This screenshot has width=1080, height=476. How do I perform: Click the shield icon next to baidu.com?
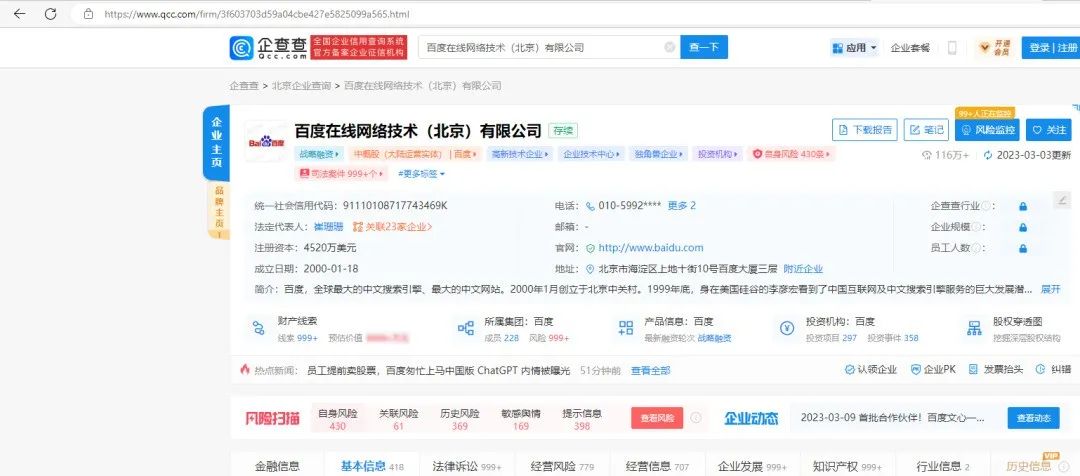click(590, 248)
